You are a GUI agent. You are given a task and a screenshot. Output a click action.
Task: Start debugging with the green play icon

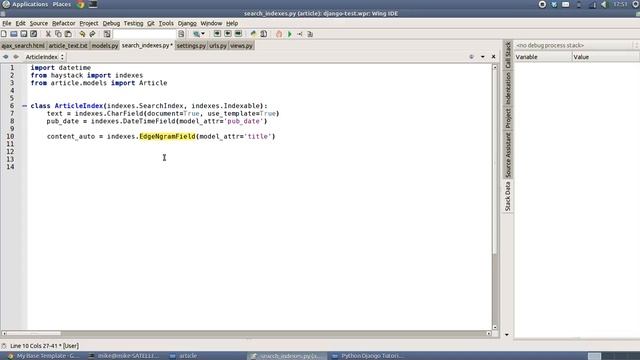[x=289, y=34]
